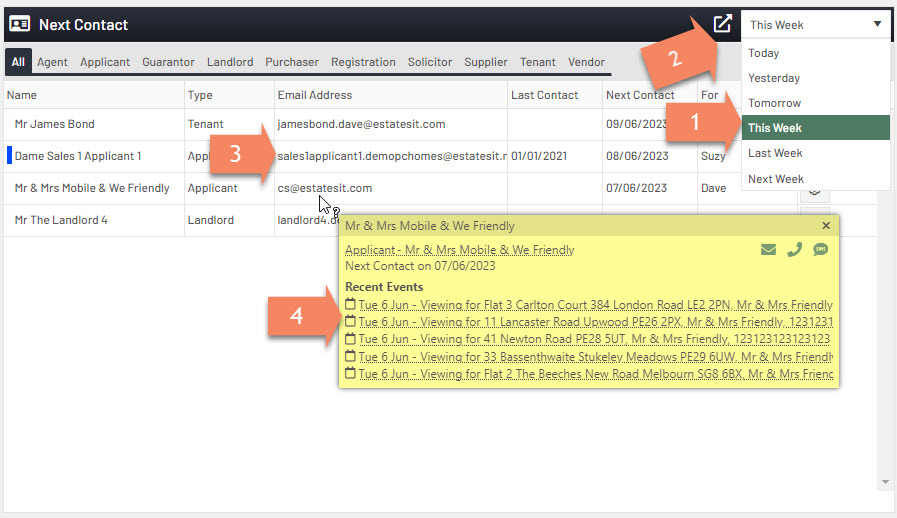
Task: Open Applicant - Mr & Mrs Mobile link
Action: [x=459, y=250]
